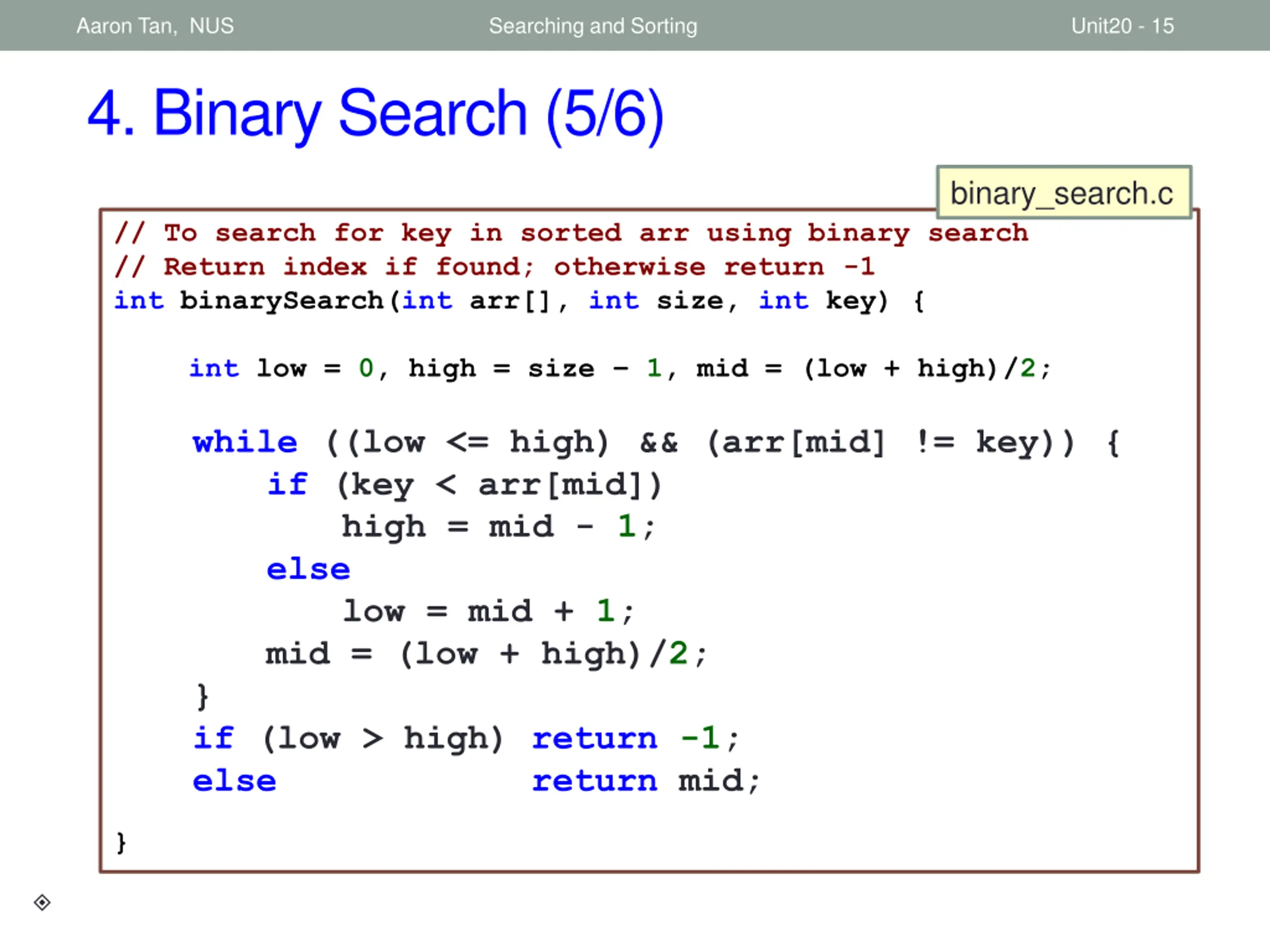The width and height of the screenshot is (1270, 952).
Task: Click the binary_search.c file label
Action: tap(1064, 193)
